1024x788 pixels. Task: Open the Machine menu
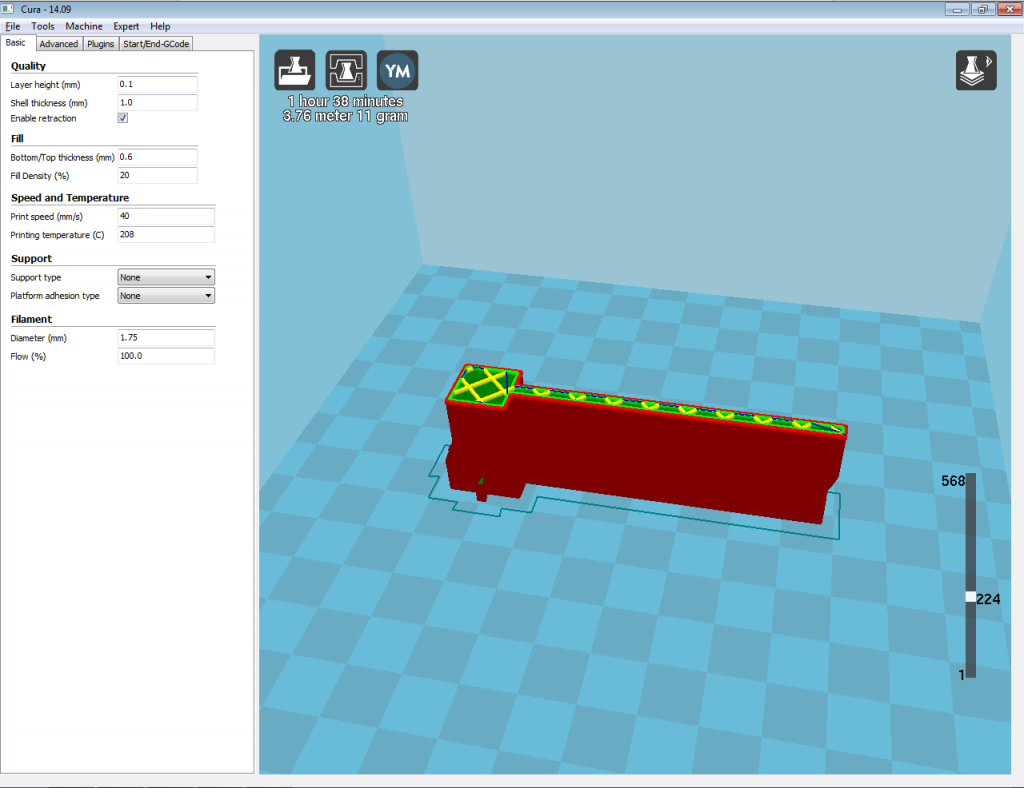tap(84, 26)
